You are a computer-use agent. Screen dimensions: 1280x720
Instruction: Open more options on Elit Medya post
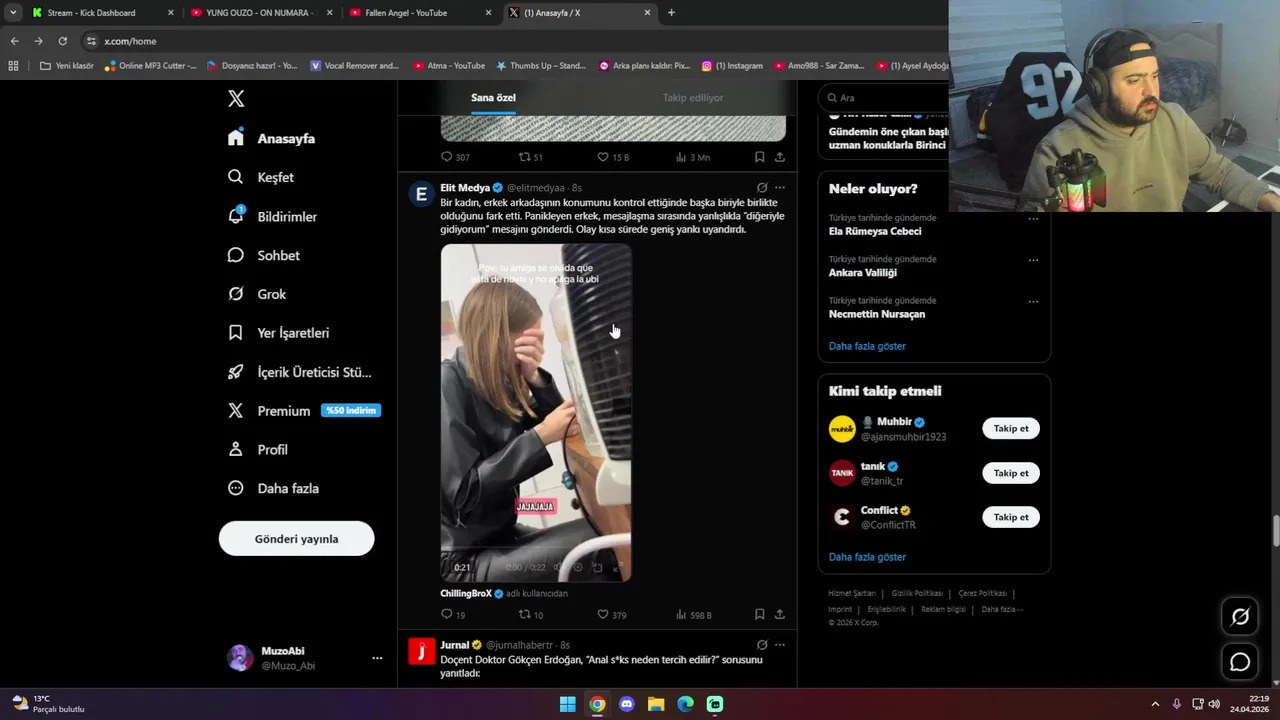[x=780, y=187]
